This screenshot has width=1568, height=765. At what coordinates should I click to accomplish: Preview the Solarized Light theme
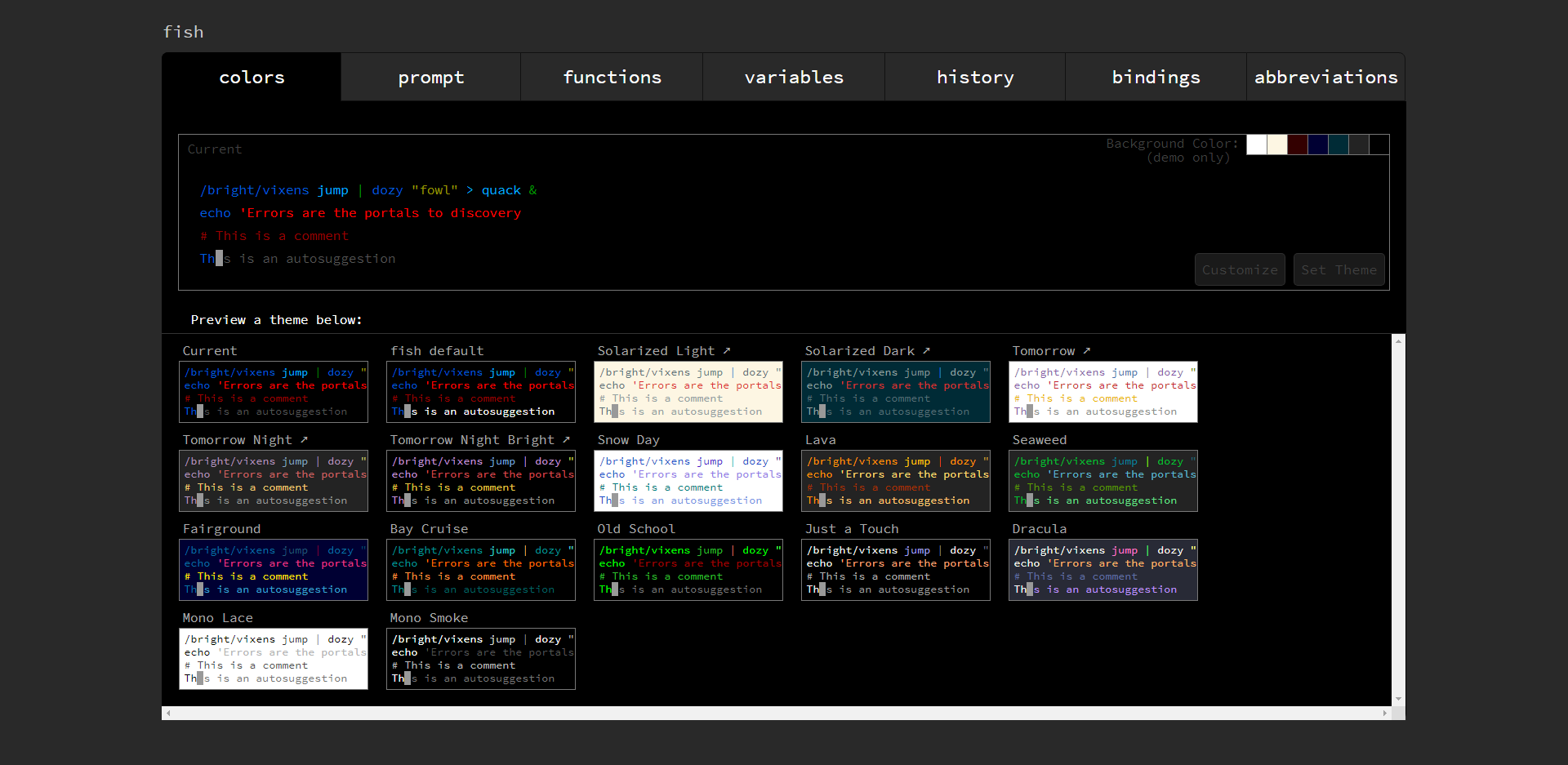[688, 392]
